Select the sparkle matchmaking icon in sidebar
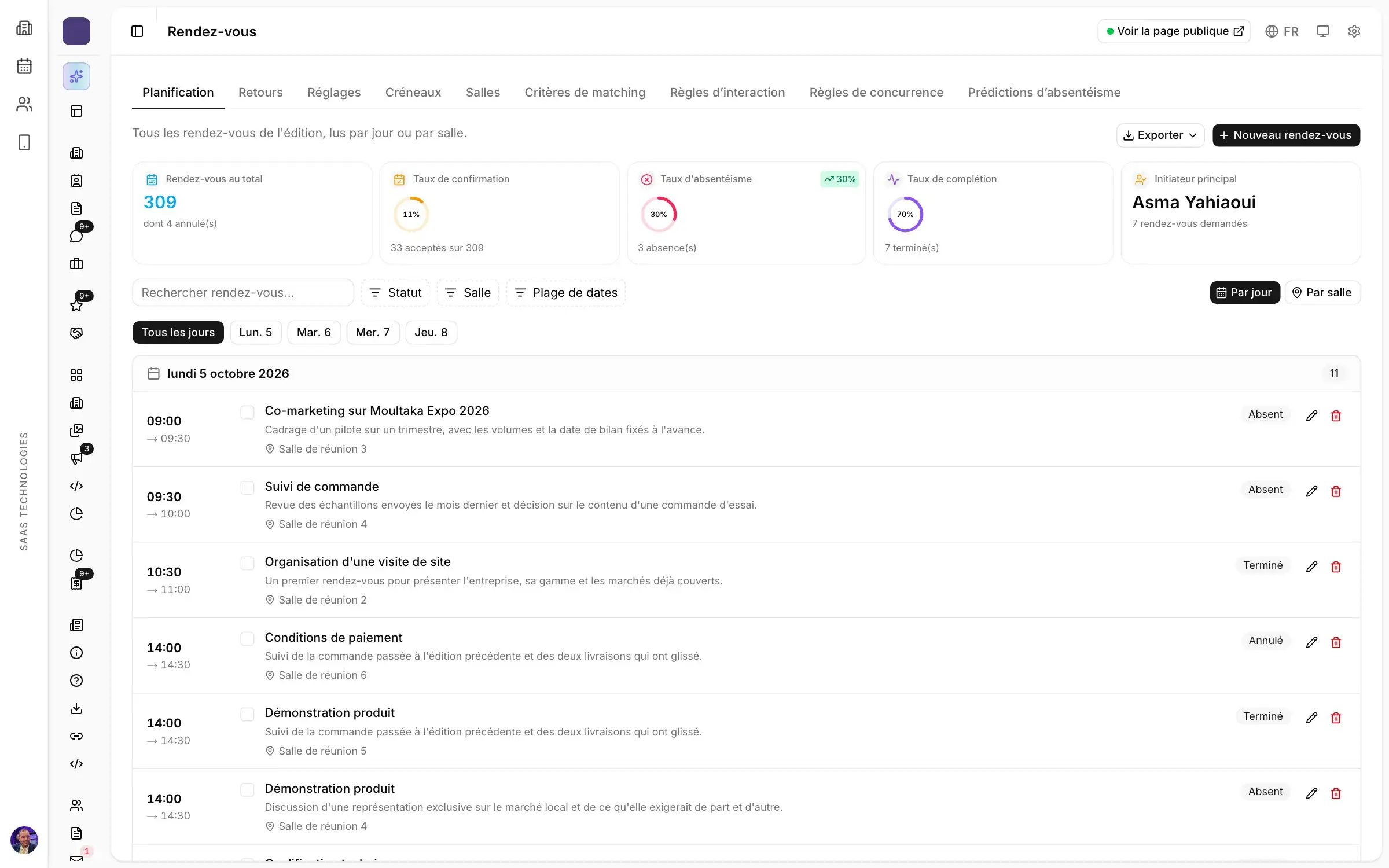 point(76,76)
